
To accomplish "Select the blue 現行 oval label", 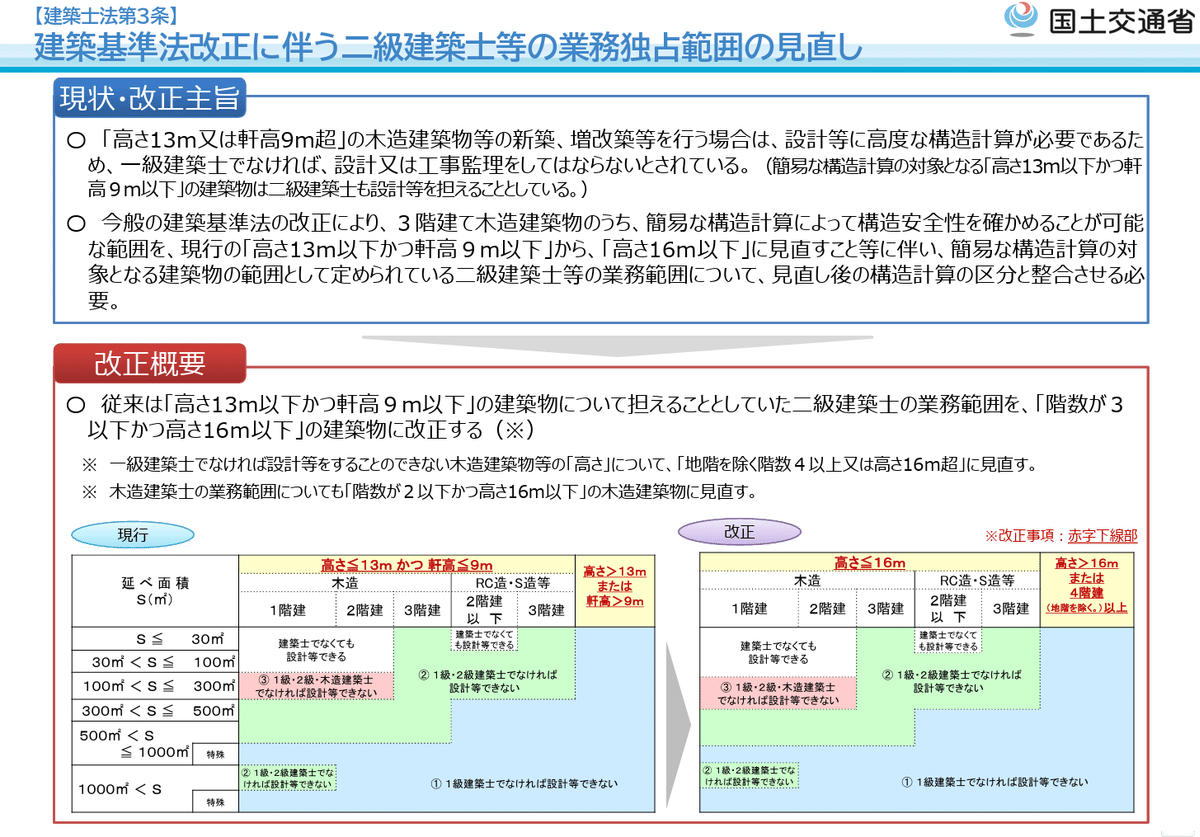I will 132,537.
